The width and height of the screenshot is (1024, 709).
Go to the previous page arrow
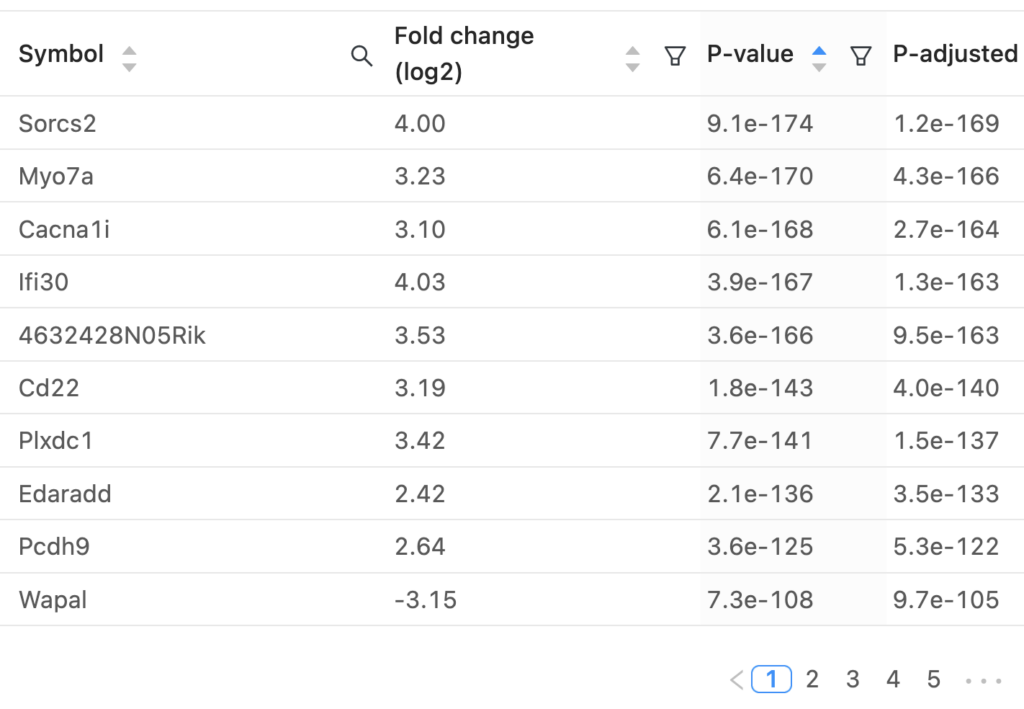[737, 680]
